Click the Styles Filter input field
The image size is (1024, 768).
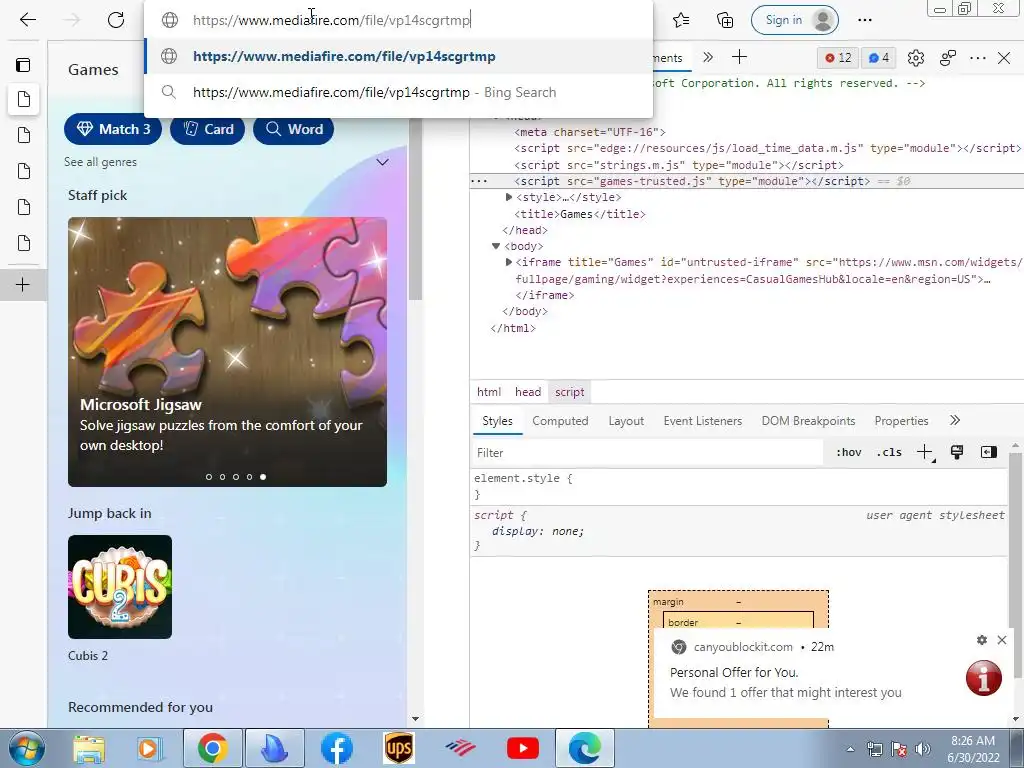click(x=647, y=453)
